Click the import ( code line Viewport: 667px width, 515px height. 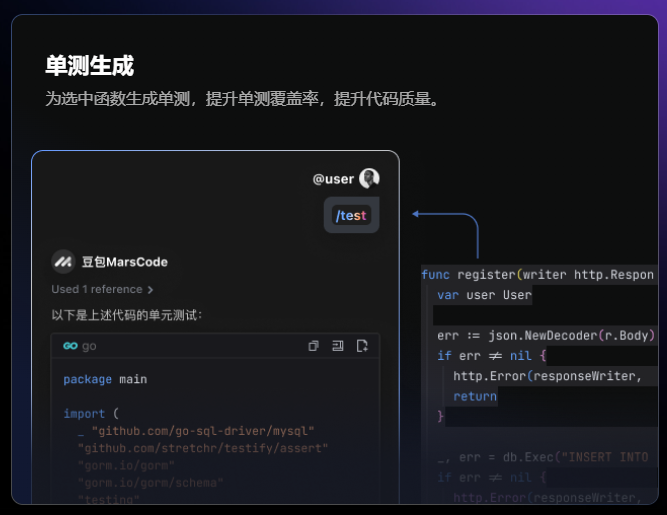pyautogui.click(x=91, y=413)
